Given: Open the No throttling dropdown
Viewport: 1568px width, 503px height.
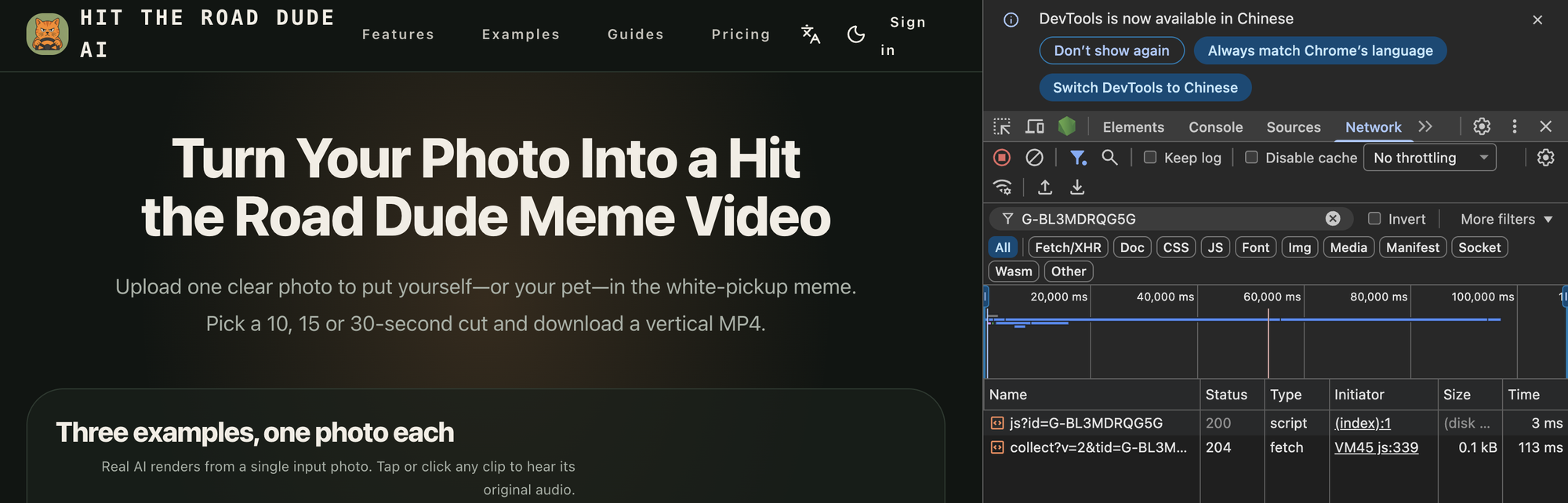Looking at the screenshot, I should click(1430, 158).
